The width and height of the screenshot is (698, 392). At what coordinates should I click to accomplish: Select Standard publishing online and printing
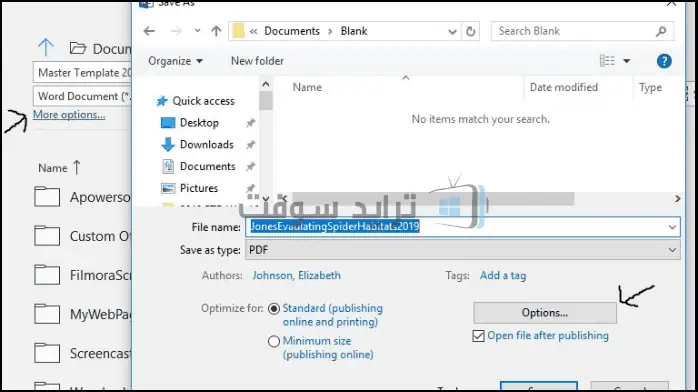click(274, 308)
